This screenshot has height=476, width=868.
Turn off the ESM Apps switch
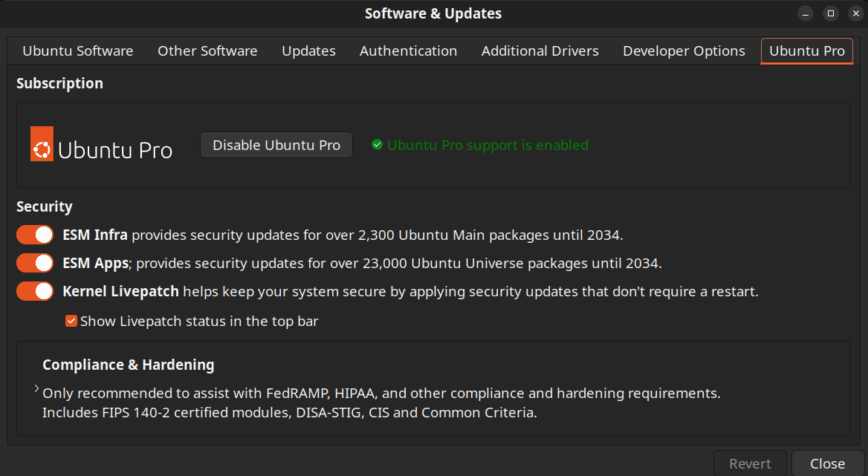point(35,263)
